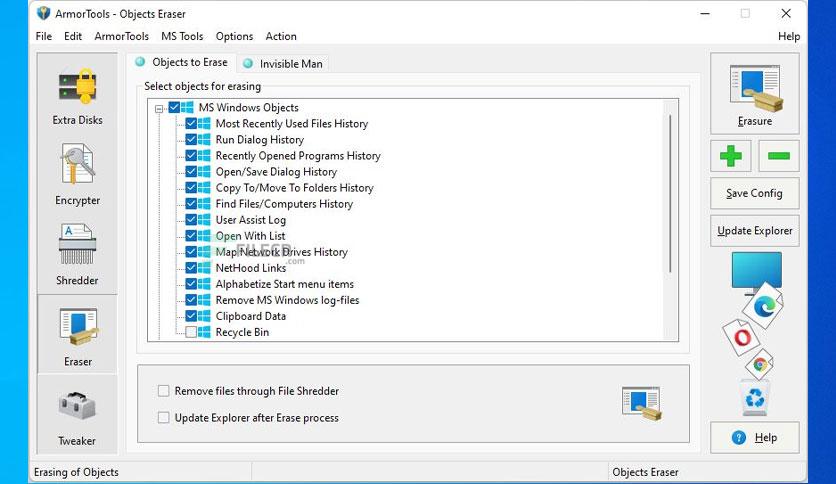Image resolution: width=836 pixels, height=484 pixels.
Task: Click the Chrome browser icon
Action: (760, 365)
